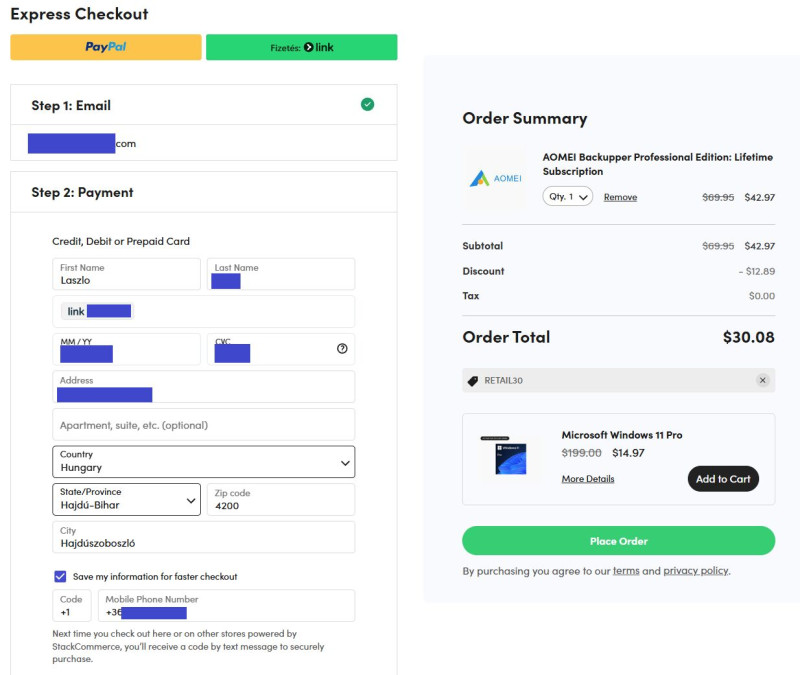Viewport: 800px width, 675px height.
Task: Click the Mobile Phone Number field
Action: (x=227, y=606)
